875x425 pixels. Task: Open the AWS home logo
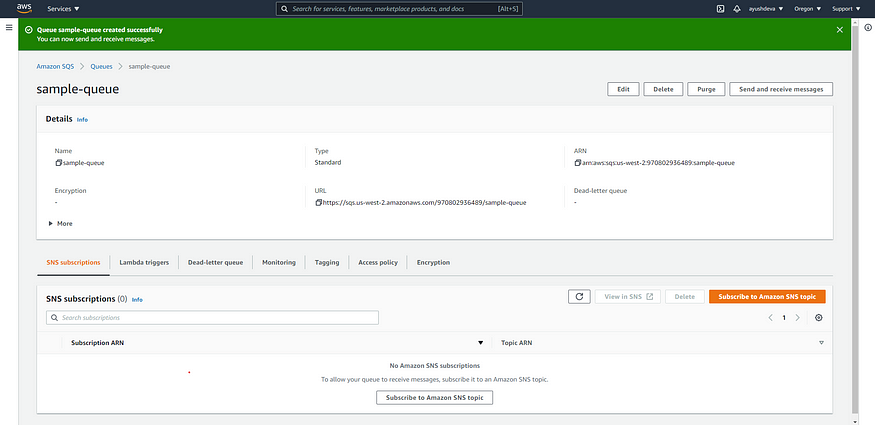[24, 8]
